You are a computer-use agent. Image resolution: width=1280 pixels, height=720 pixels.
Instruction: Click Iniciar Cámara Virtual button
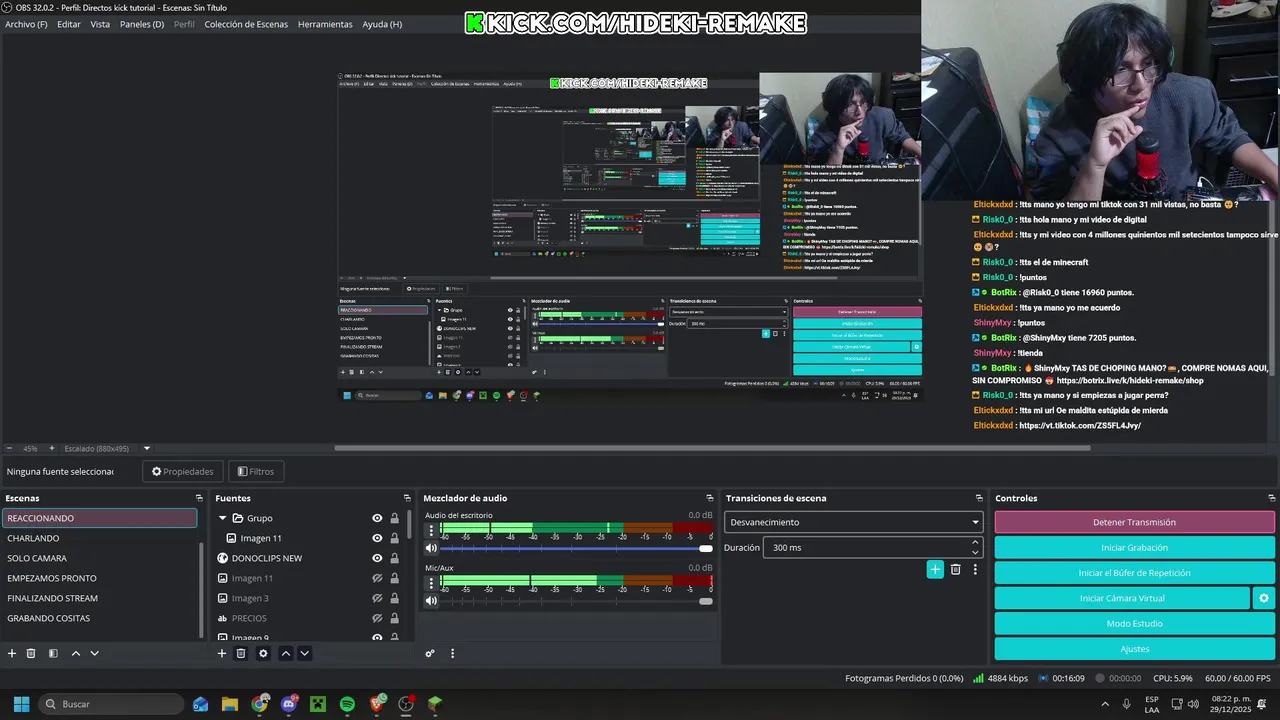pyautogui.click(x=1121, y=598)
